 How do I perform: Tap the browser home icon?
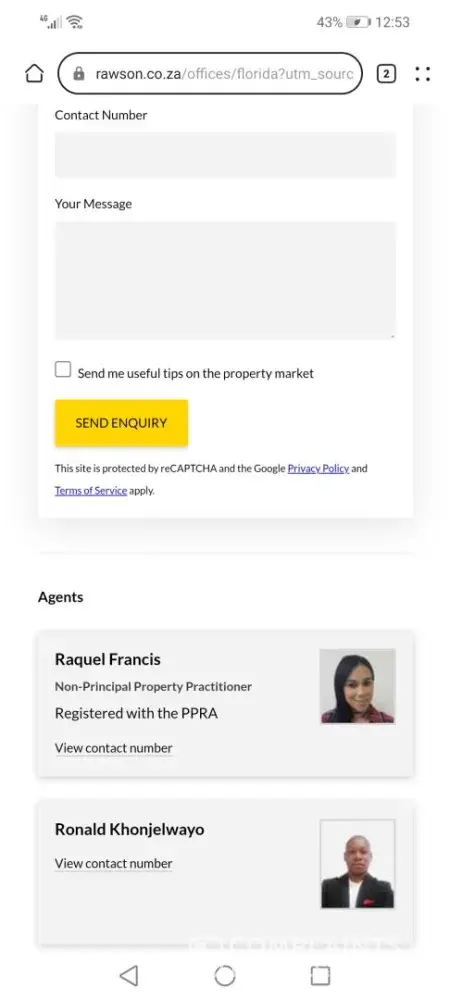coord(34,74)
